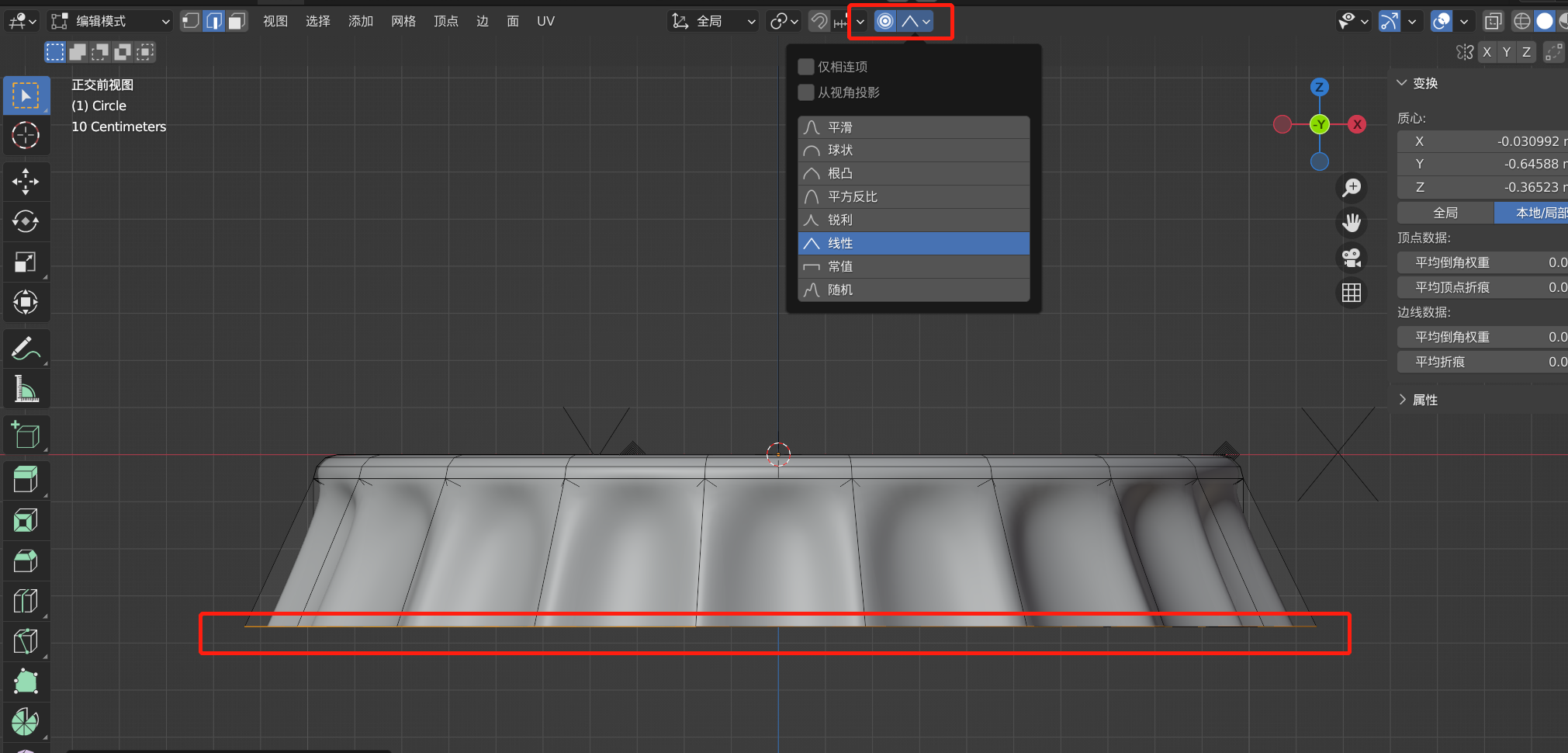Pick the Loop Cut tool
Screen dimensions: 1568x753
[x=26, y=602]
